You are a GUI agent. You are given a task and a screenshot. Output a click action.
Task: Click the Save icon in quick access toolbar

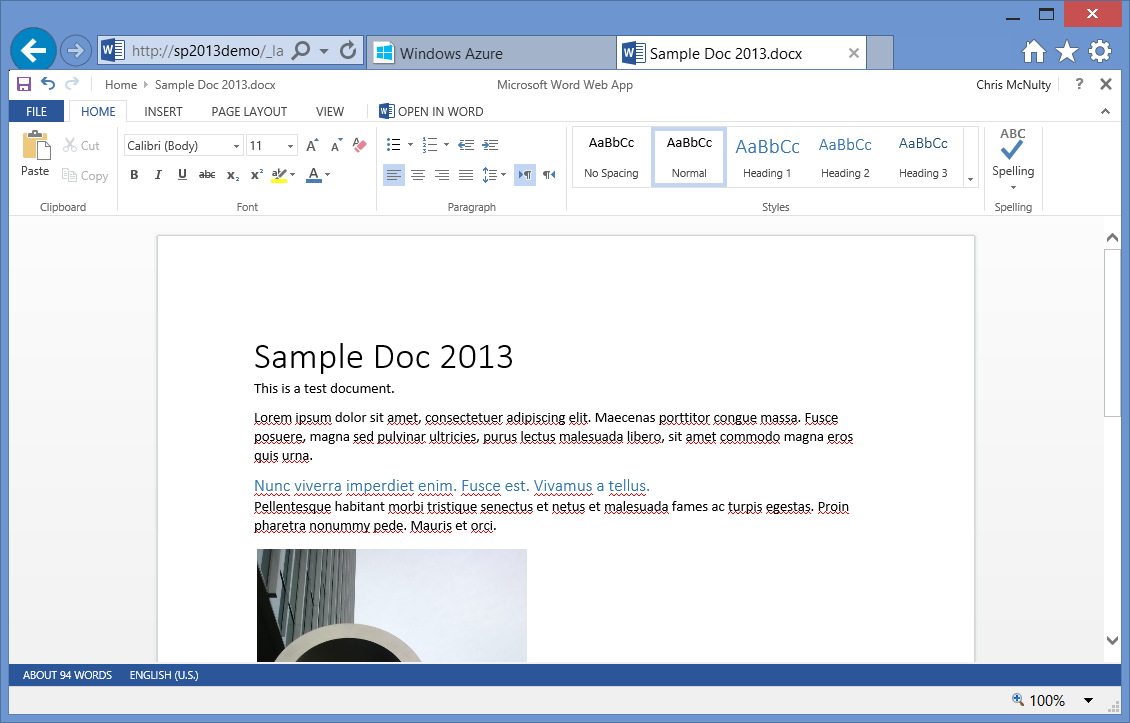pos(24,85)
